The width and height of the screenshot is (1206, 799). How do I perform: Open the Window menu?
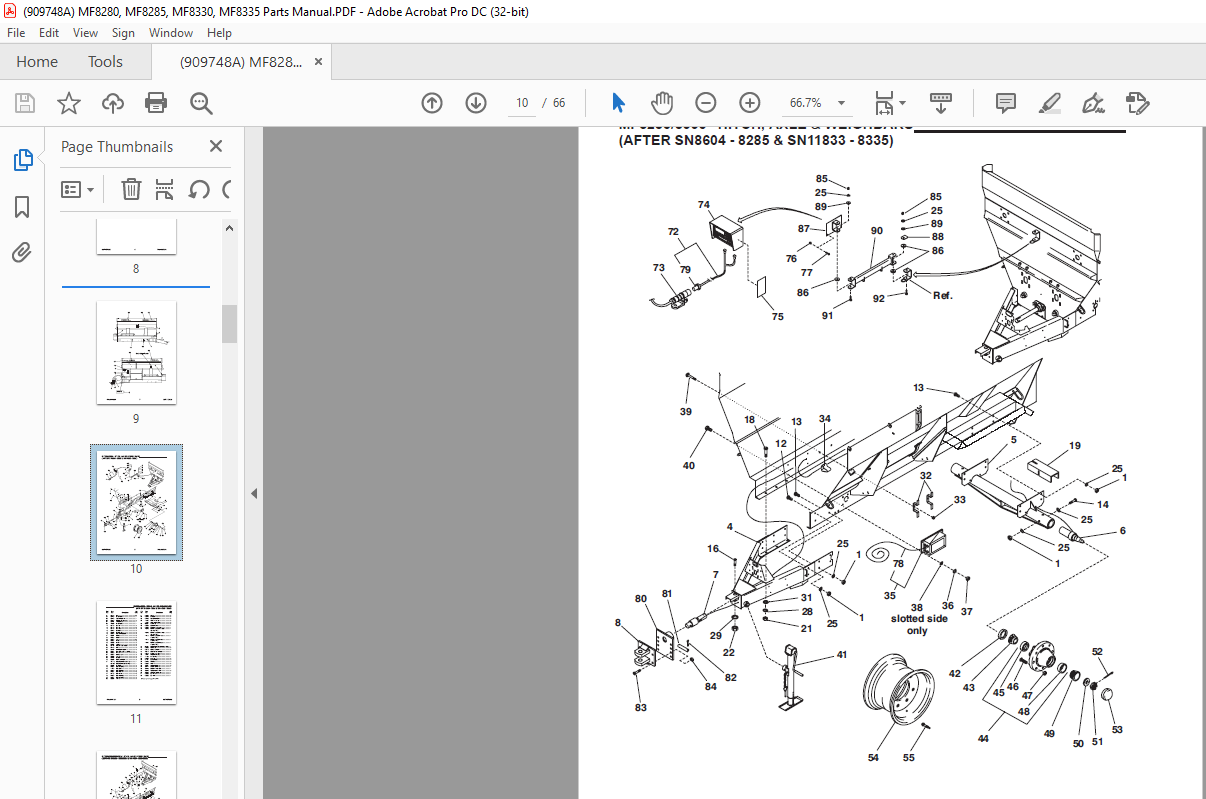point(171,33)
